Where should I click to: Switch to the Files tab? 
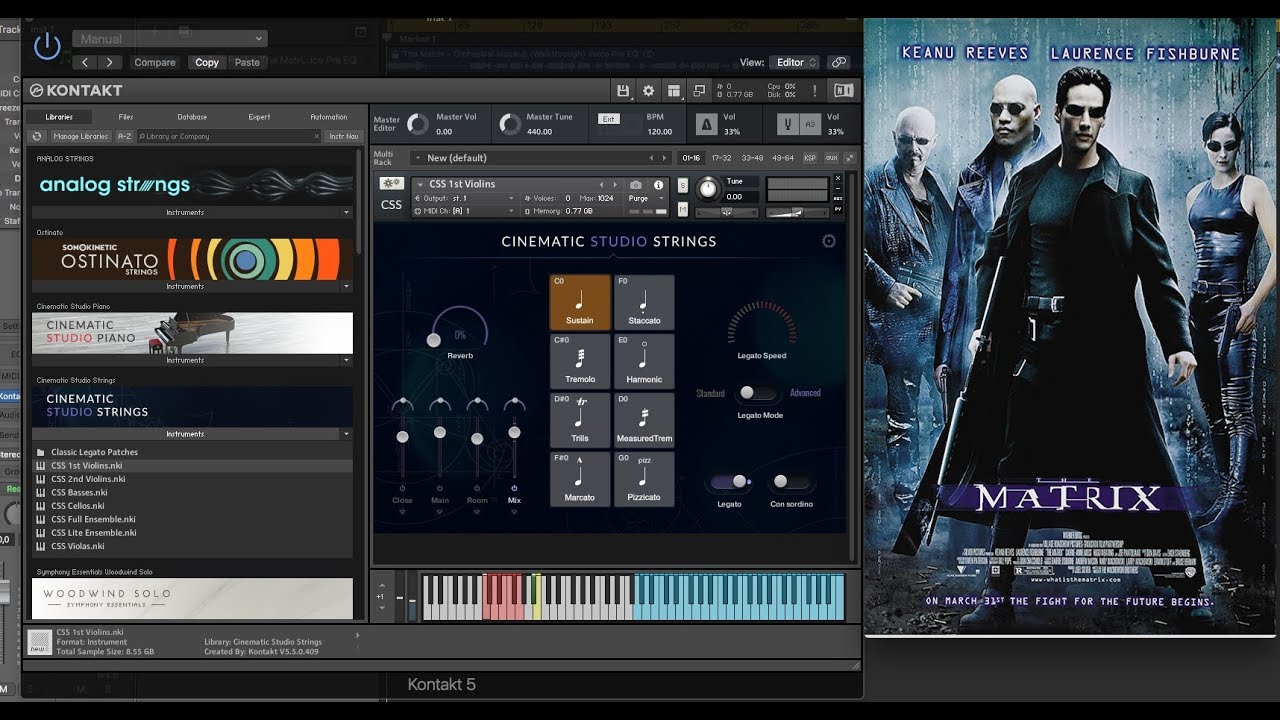pos(126,117)
